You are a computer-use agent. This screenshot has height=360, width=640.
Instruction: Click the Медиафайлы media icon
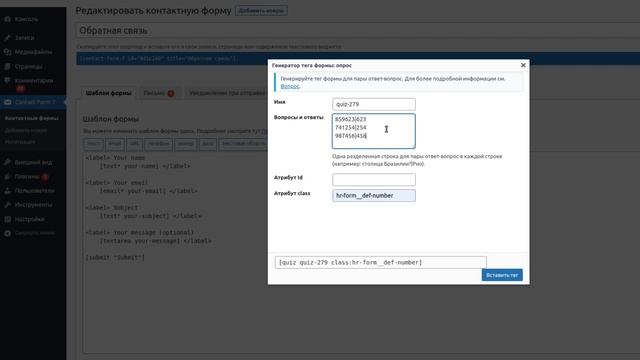click(x=7, y=52)
